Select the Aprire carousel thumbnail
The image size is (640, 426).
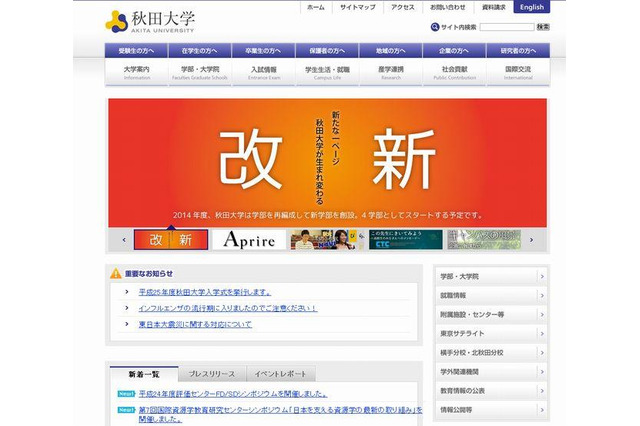(x=249, y=240)
